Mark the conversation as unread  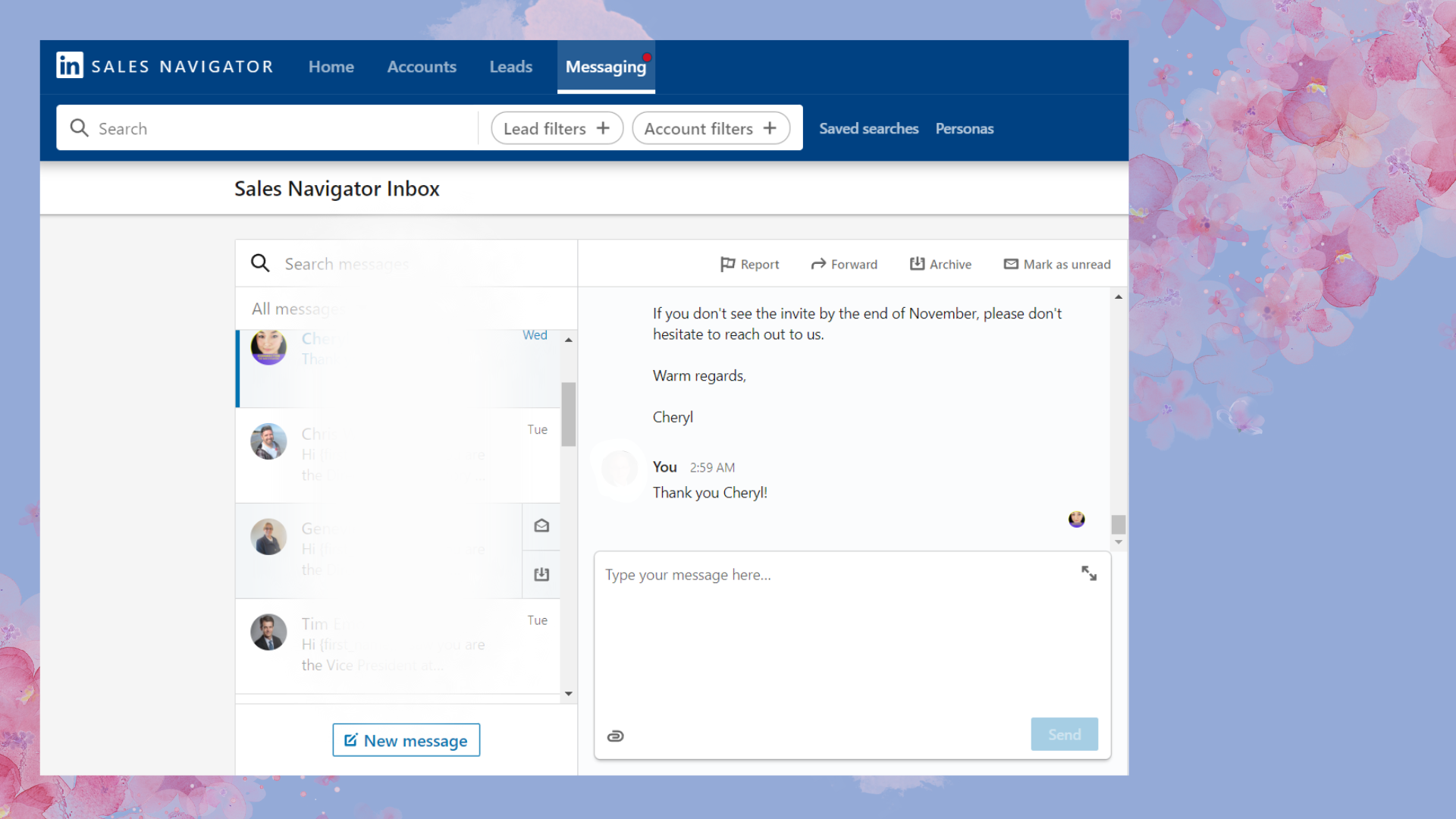point(1057,264)
